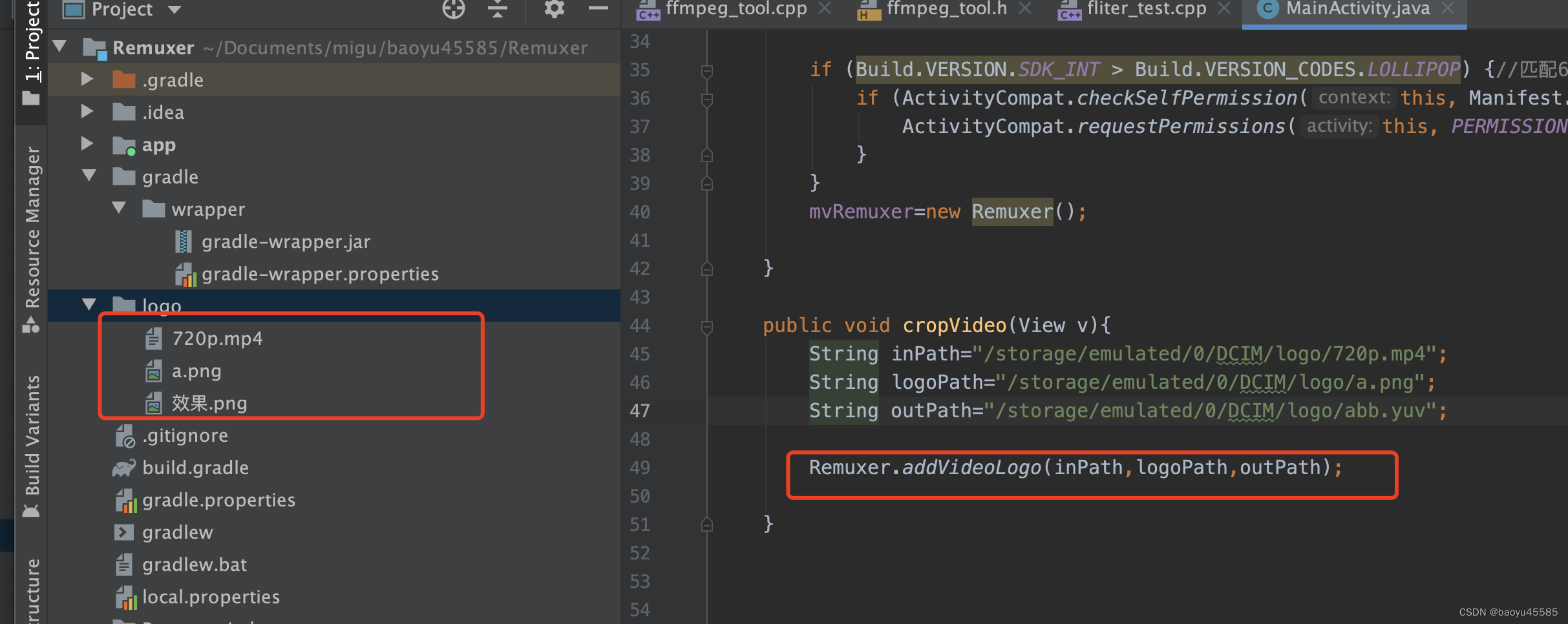The width and height of the screenshot is (1568, 624).
Task: Expand the .idea folder
Action: coord(87,112)
